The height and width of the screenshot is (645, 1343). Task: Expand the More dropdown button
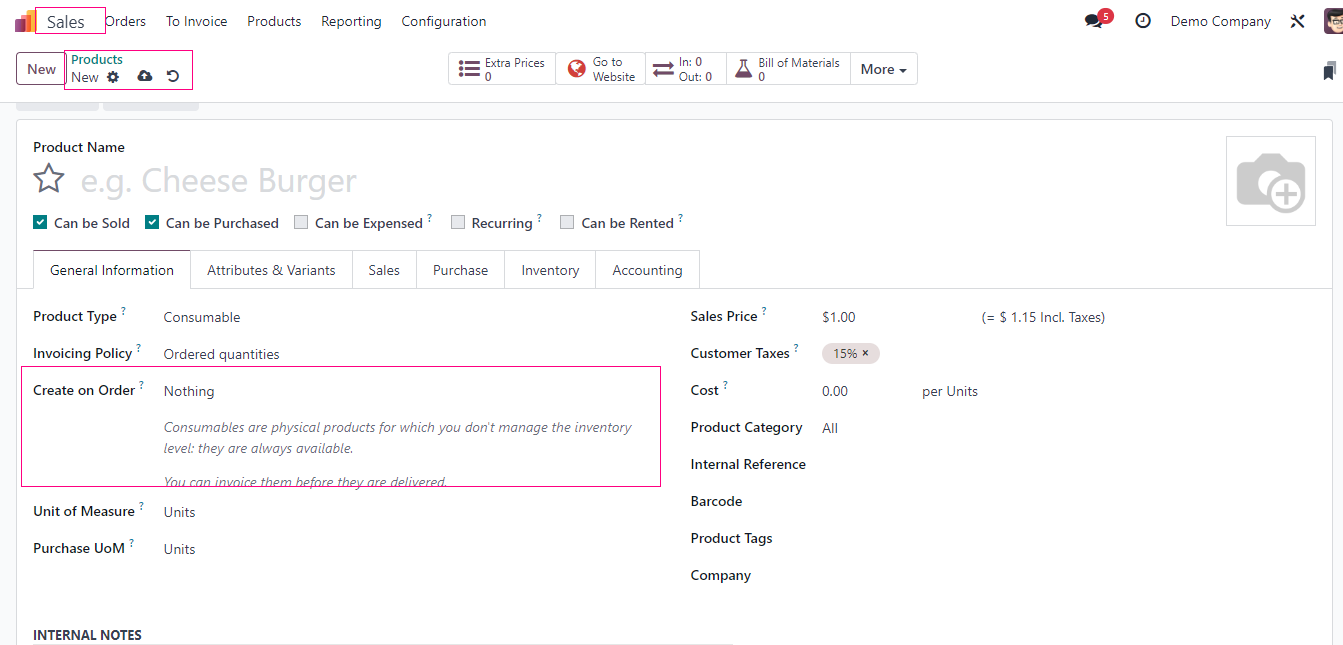(883, 69)
